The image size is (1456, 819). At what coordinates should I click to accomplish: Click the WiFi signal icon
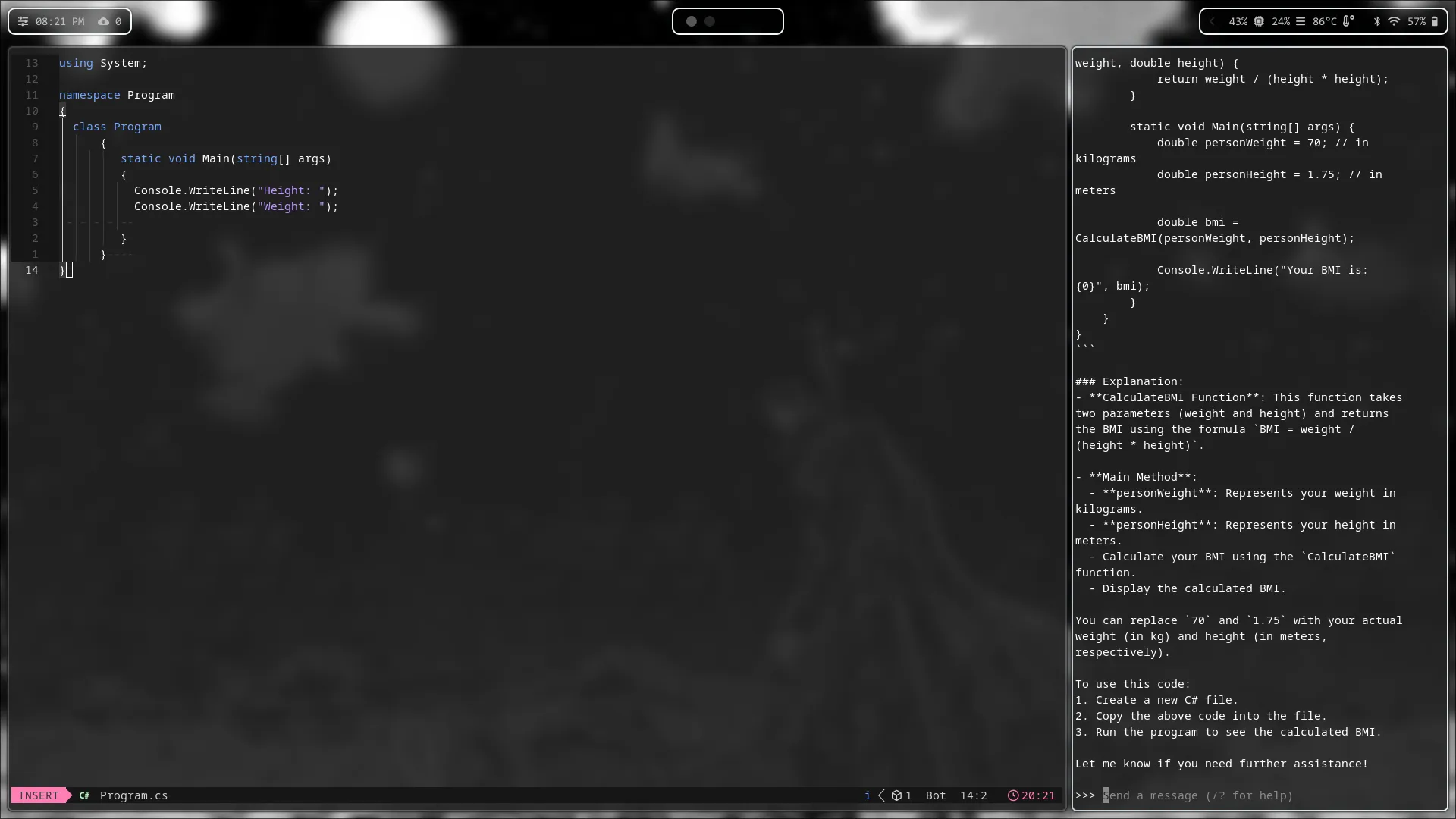(x=1395, y=21)
